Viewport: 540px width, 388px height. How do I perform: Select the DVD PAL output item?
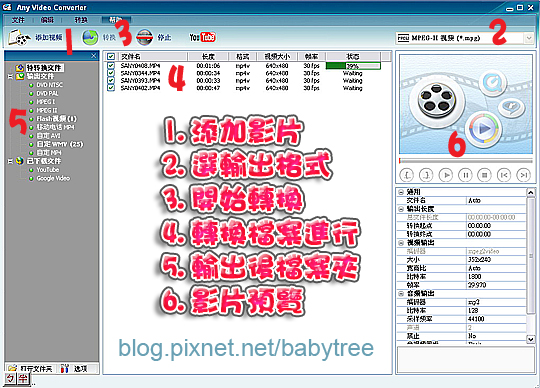point(47,93)
